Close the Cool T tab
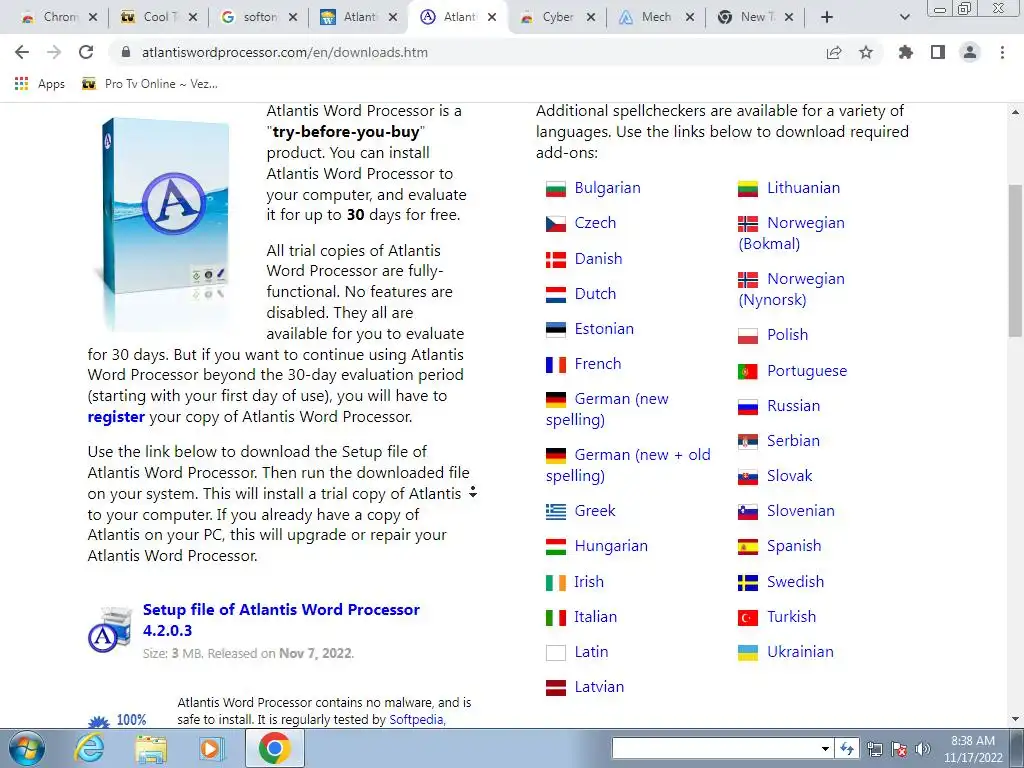 click(193, 17)
